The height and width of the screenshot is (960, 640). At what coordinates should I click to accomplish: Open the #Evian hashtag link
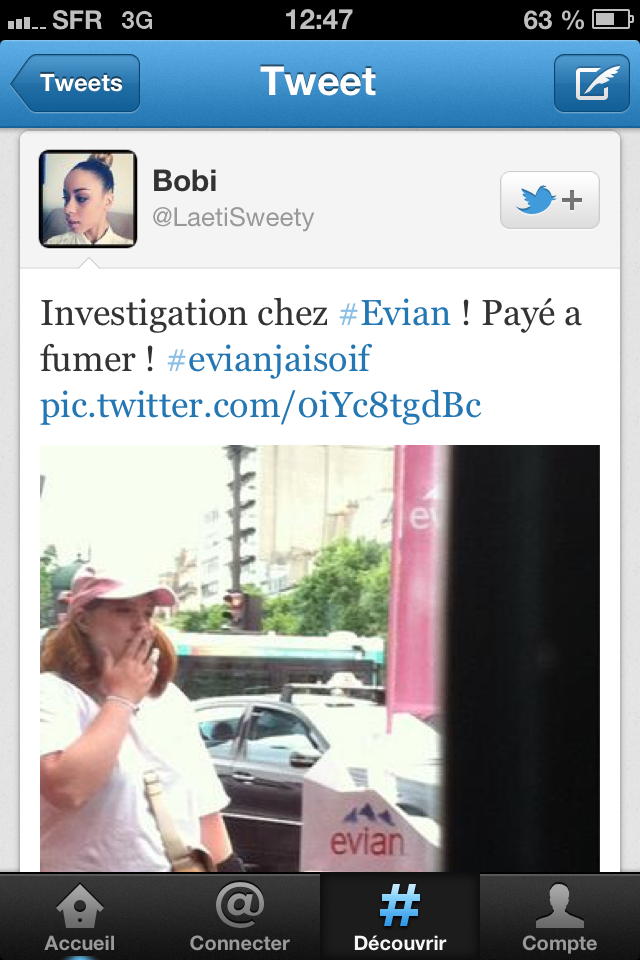point(394,313)
